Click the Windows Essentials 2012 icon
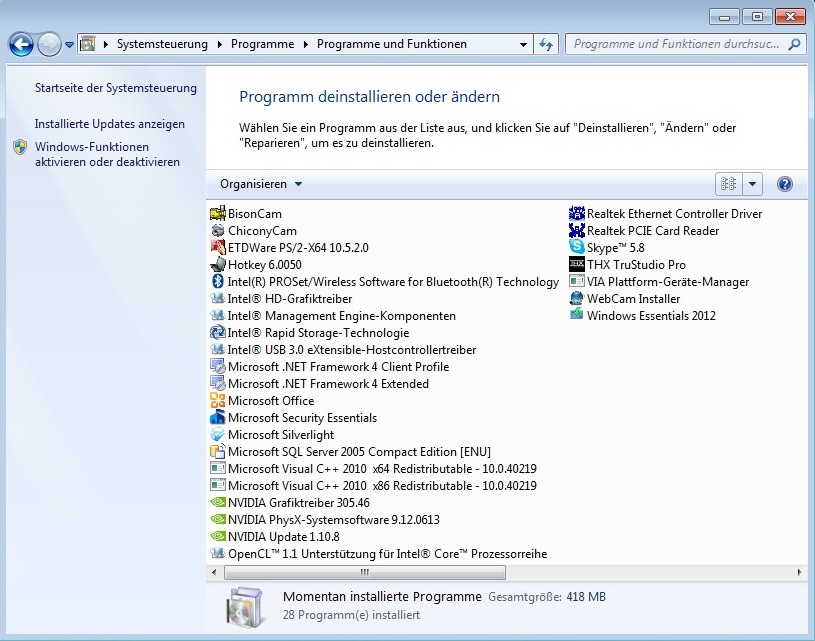 pos(577,315)
